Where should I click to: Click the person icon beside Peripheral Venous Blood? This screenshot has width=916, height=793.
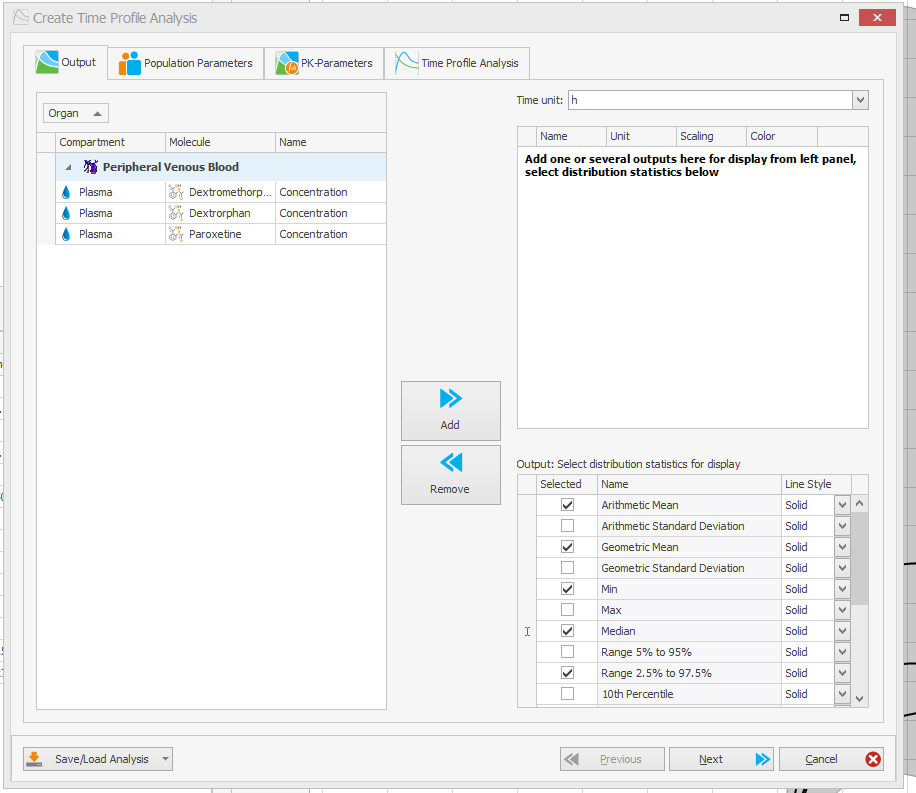click(x=89, y=165)
